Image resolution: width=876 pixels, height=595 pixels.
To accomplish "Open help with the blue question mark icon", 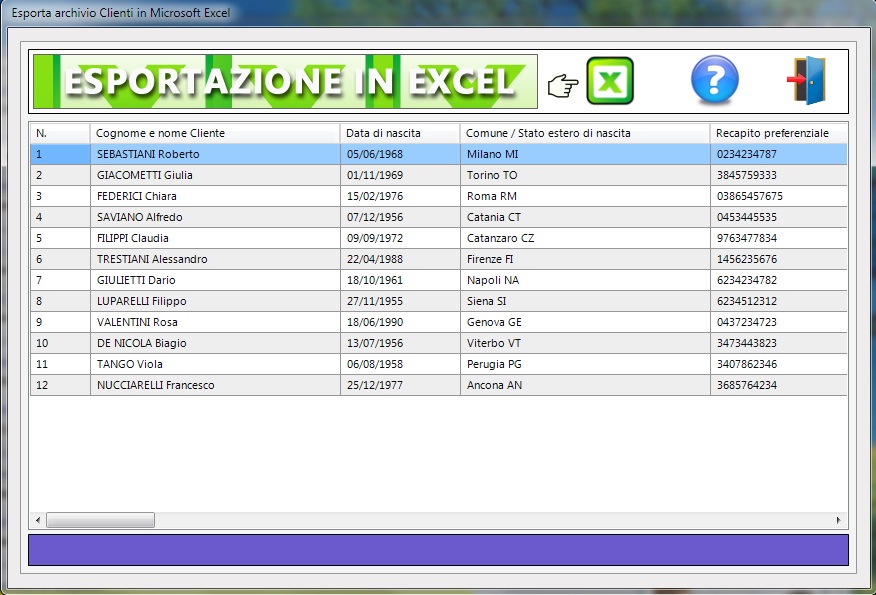I will 715,80.
